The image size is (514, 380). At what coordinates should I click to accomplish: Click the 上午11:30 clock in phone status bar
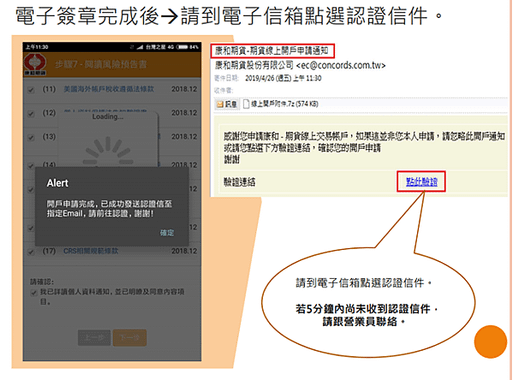click(37, 47)
